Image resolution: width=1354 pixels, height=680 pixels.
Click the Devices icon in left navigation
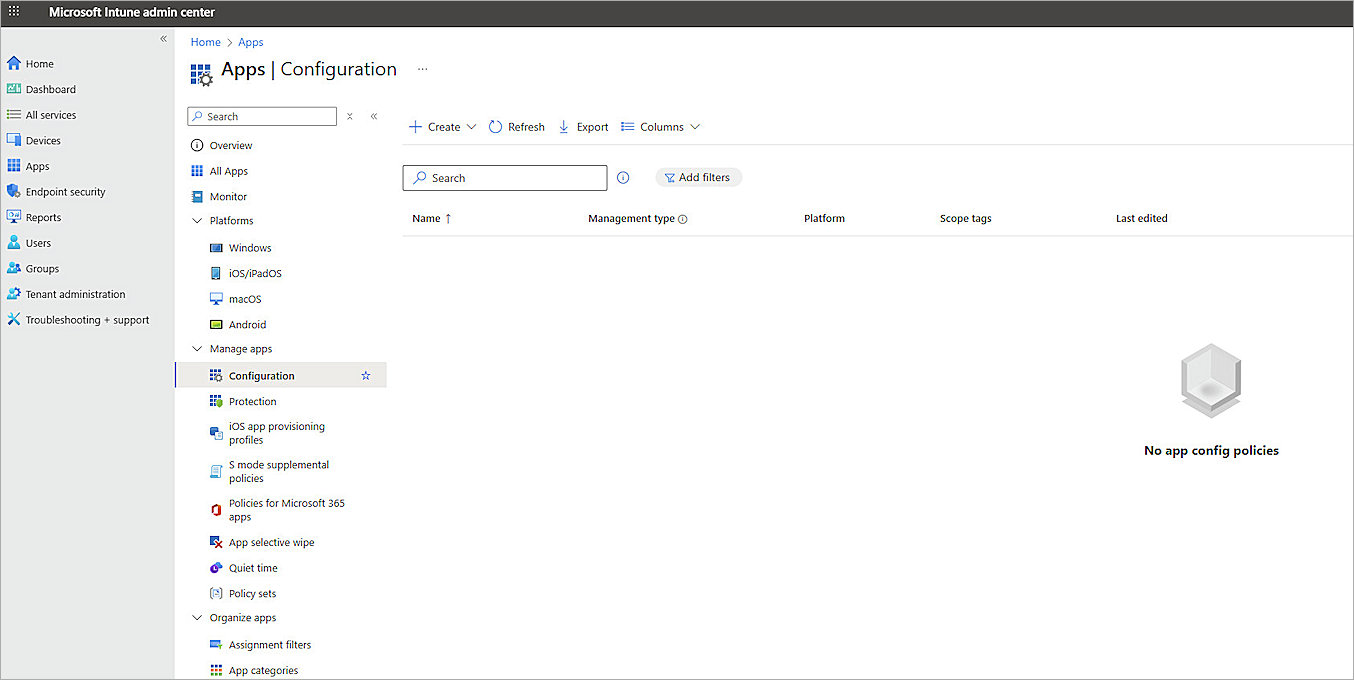(14, 141)
